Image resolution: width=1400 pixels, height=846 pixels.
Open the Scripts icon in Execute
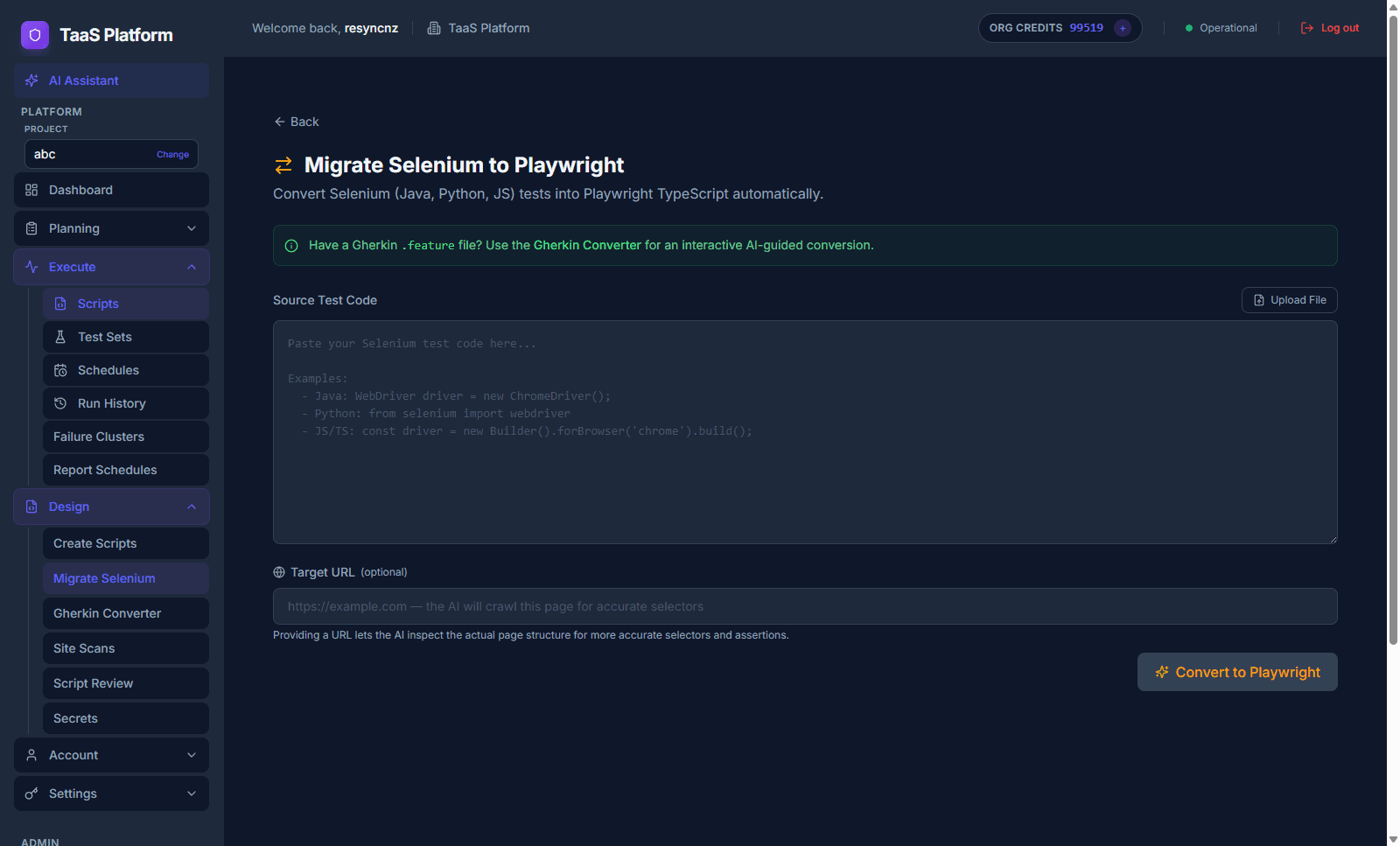click(x=59, y=304)
